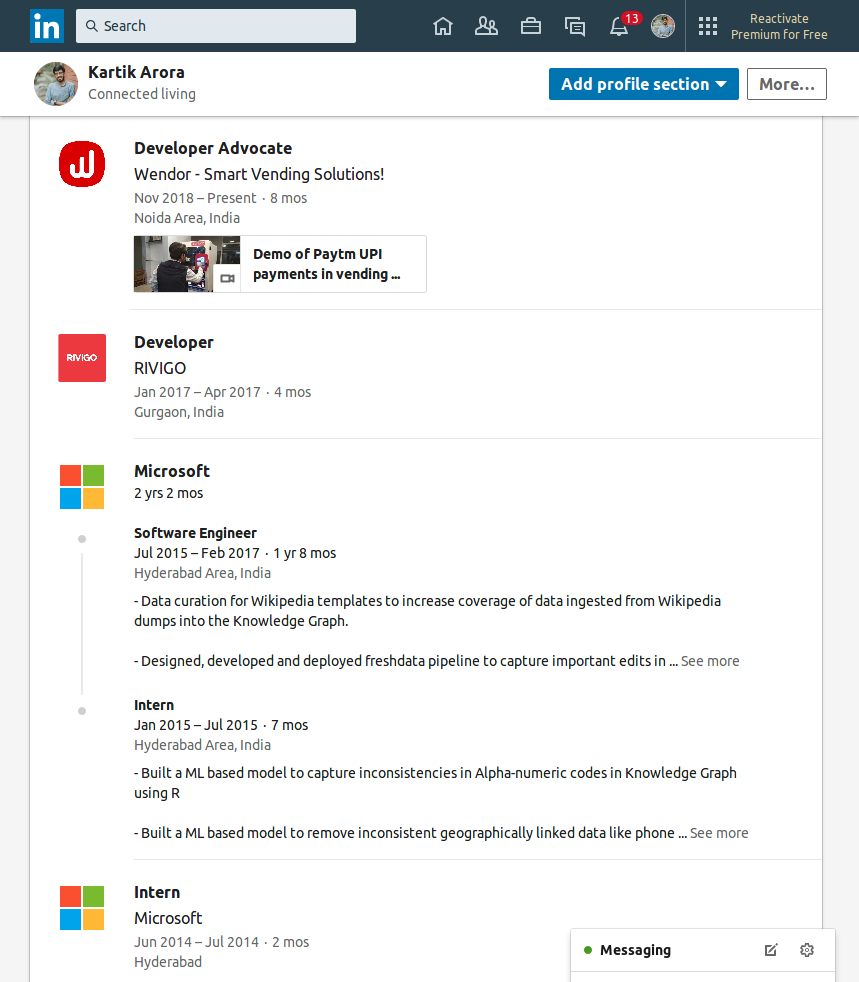Image resolution: width=859 pixels, height=982 pixels.
Task: Focus the Search input field
Action: coord(216,26)
